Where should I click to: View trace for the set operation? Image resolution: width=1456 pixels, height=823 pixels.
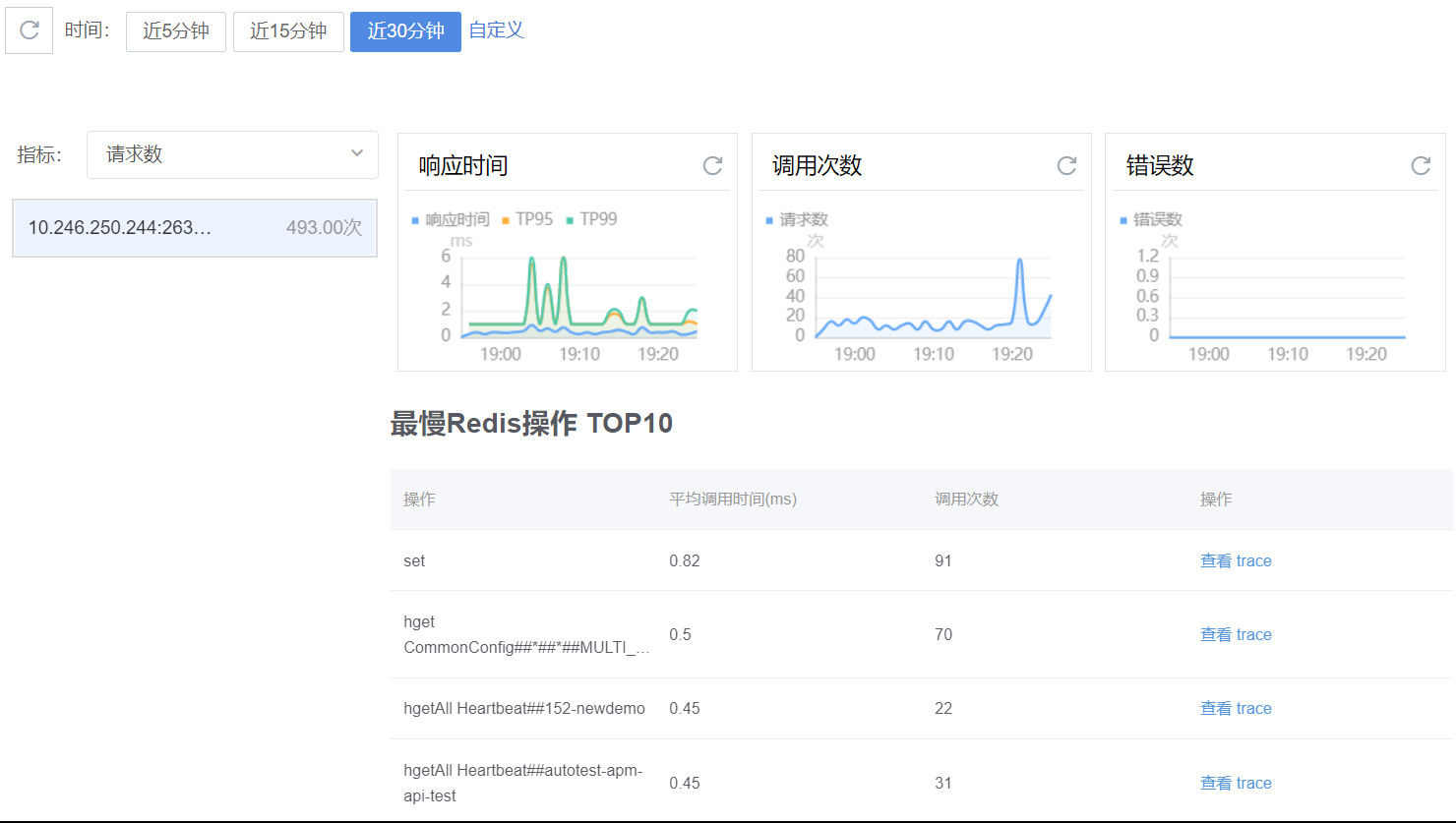1236,560
